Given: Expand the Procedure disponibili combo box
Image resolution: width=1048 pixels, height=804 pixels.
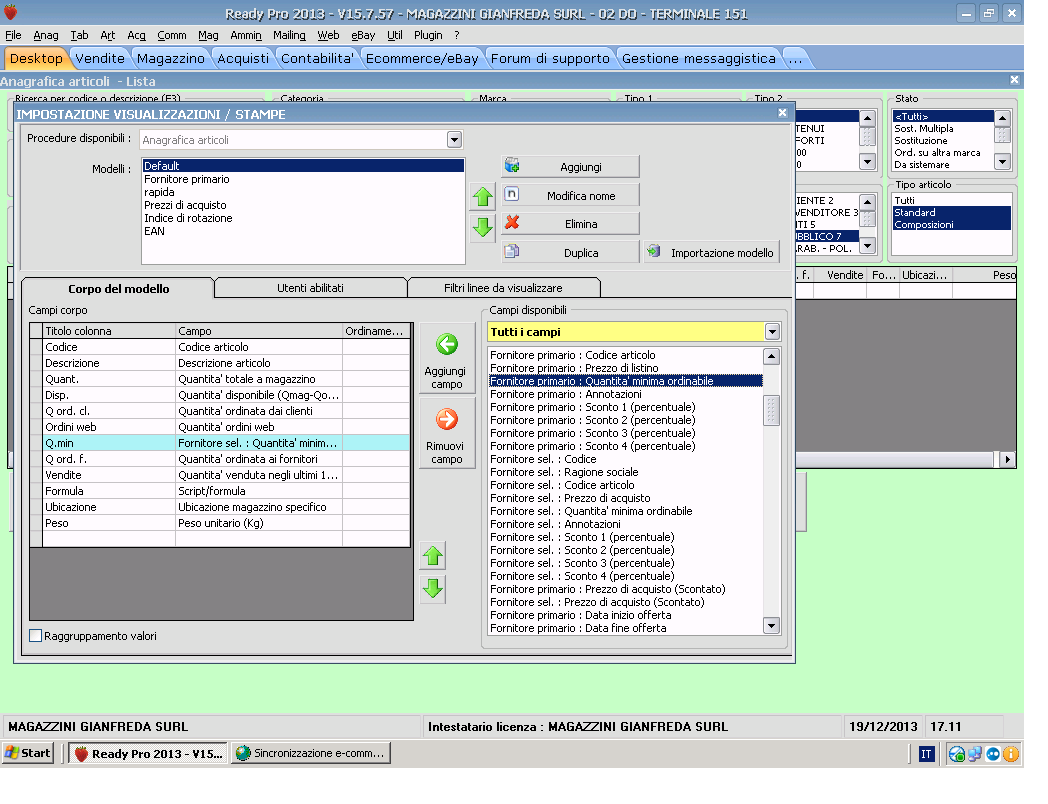Looking at the screenshot, I should 454,140.
